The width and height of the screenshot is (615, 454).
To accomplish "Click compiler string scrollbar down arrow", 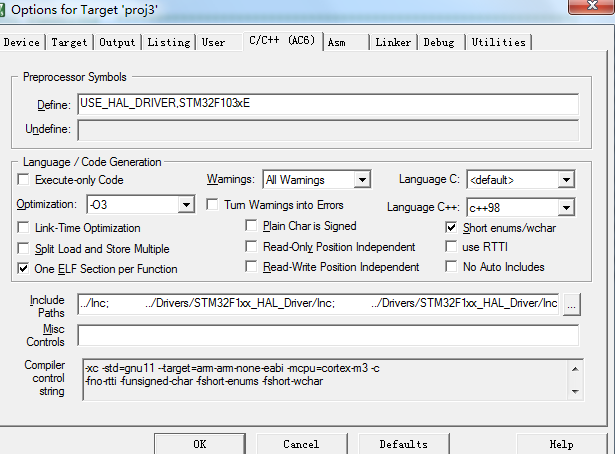I will pos(575,391).
